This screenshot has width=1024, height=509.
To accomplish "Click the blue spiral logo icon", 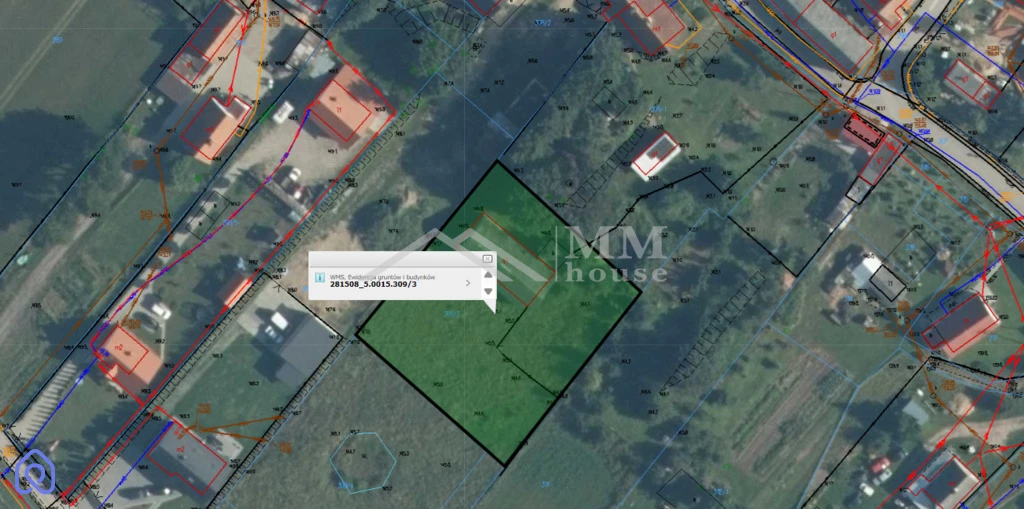I will (x=32, y=468).
